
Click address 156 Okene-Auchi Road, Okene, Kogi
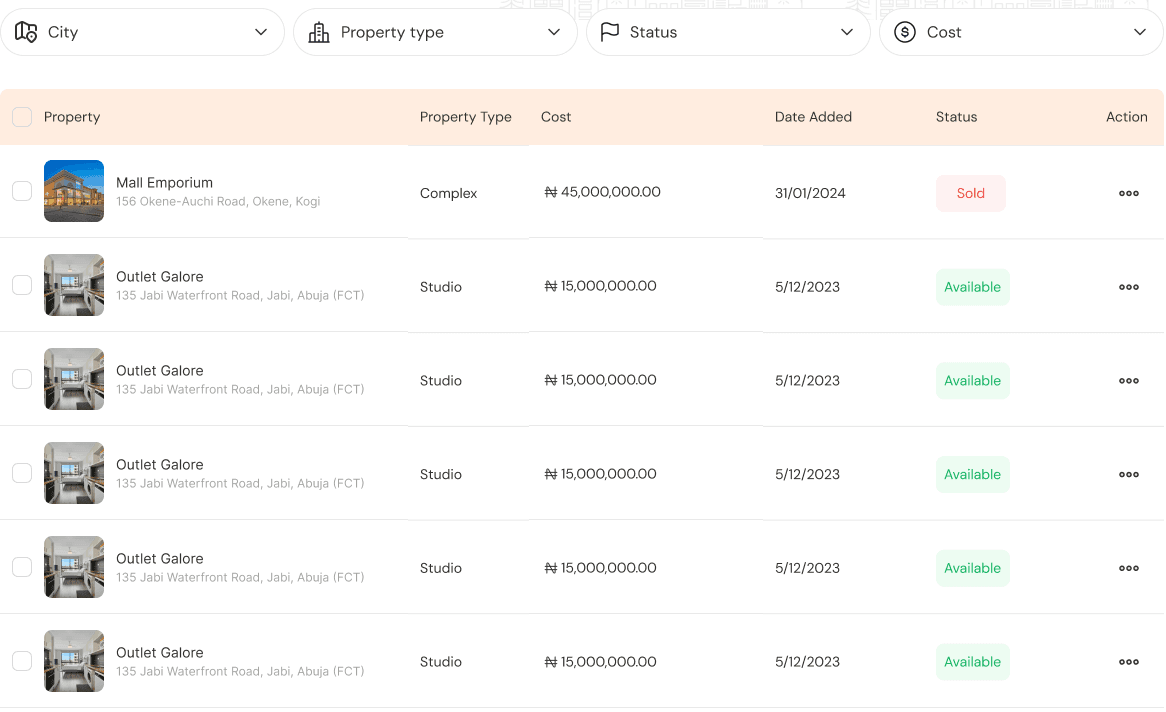(218, 202)
